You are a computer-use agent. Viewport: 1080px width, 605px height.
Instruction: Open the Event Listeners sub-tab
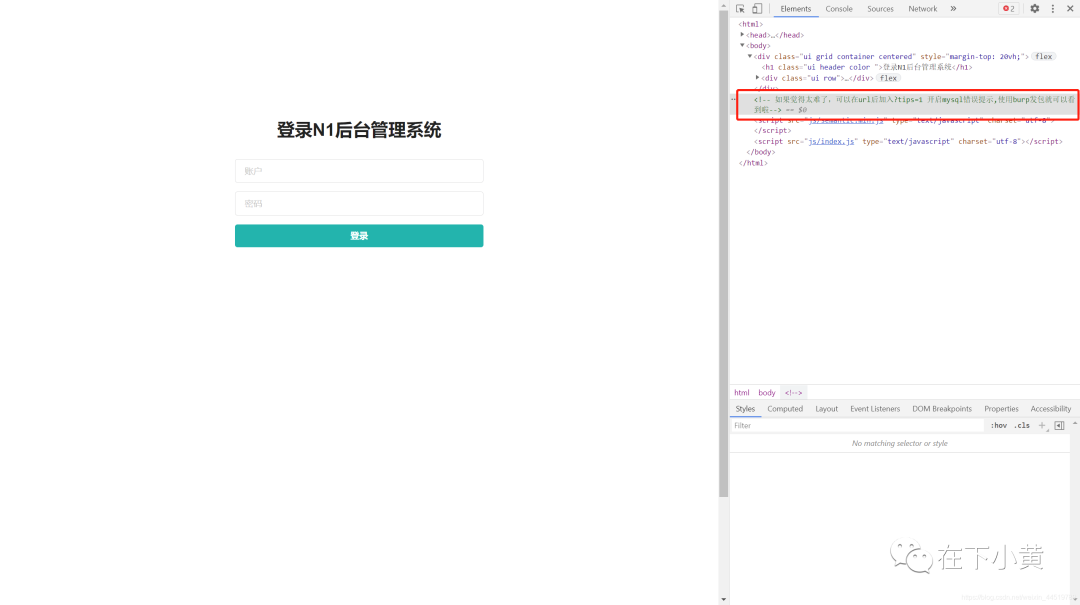tap(875, 409)
